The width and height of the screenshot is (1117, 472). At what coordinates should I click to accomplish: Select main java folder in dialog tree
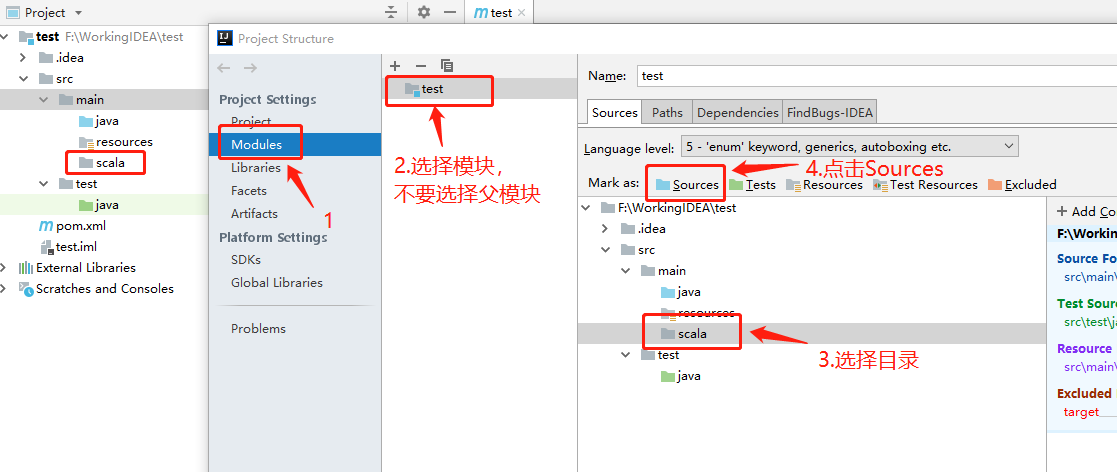[681, 292]
